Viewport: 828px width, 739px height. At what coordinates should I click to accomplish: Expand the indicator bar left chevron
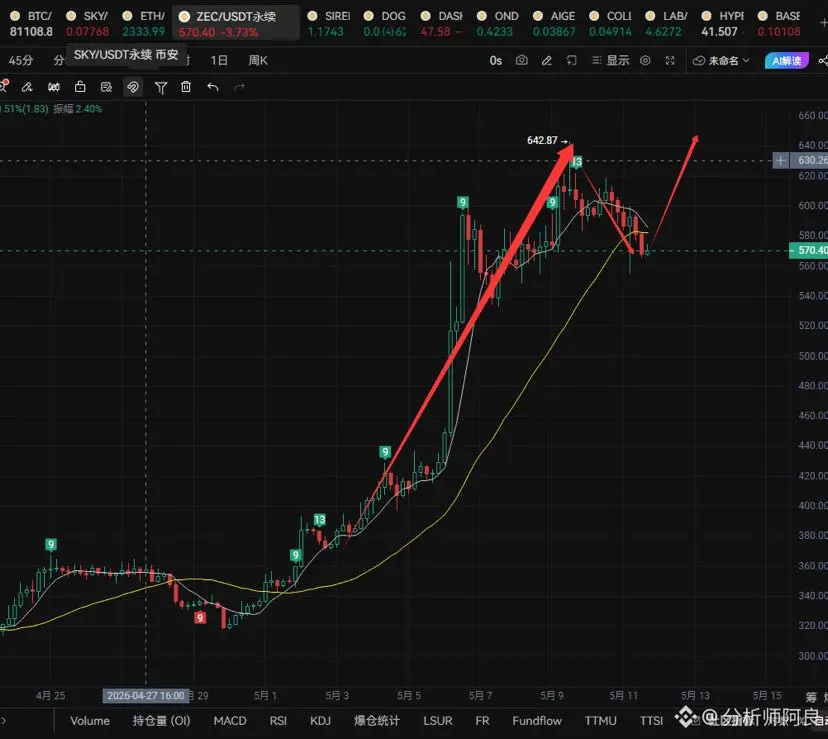pyautogui.click(x=4, y=720)
